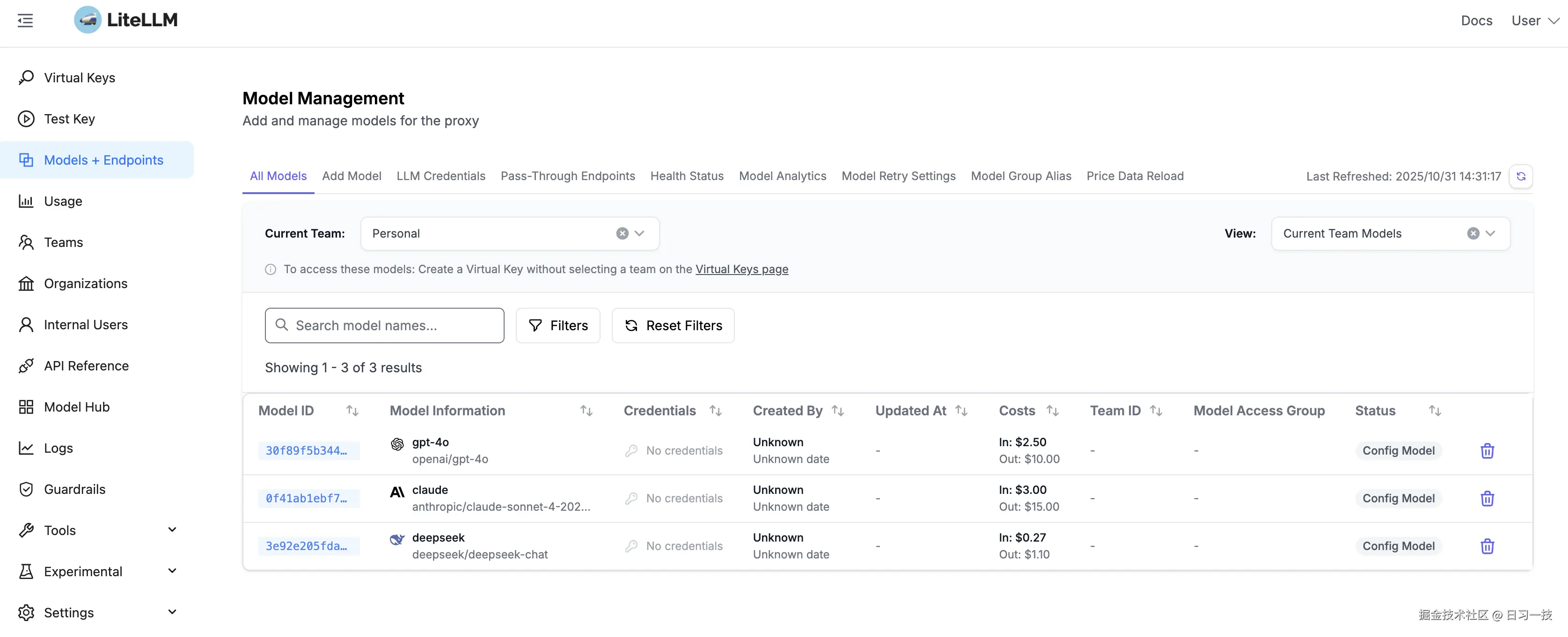Collapse the sidebar with the menu icon
1568x637 pixels.
25,21
